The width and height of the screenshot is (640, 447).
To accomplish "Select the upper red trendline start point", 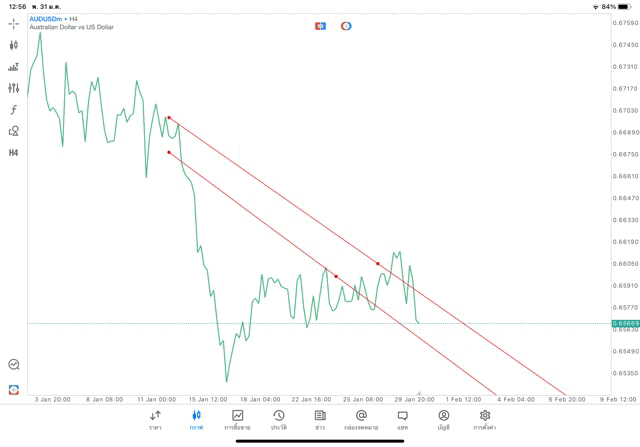I will [x=169, y=118].
